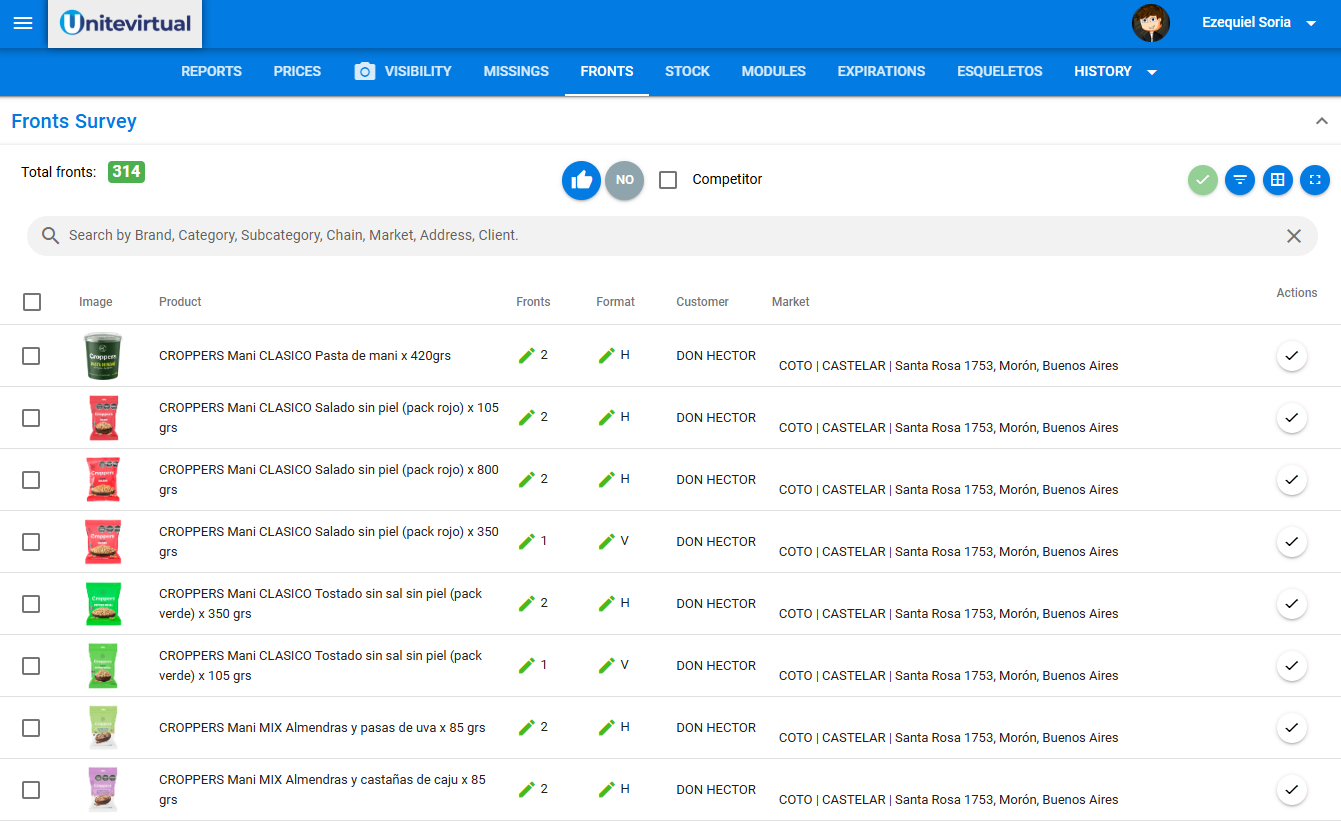This screenshot has height=826, width=1341.
Task: Open the hamburger navigation menu
Action: tap(22, 23)
